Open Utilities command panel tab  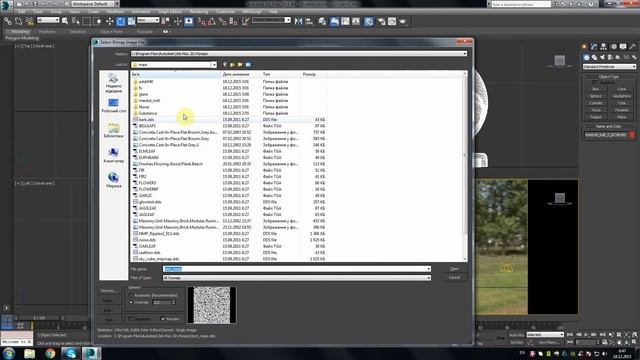point(633,47)
